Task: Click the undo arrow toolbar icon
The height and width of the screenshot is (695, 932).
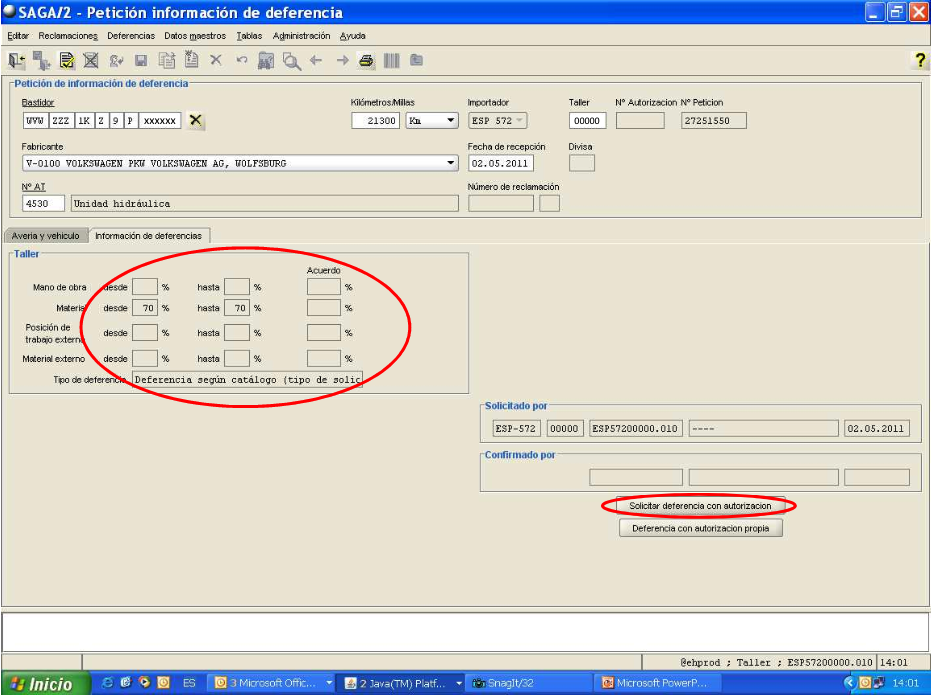Action: point(241,60)
